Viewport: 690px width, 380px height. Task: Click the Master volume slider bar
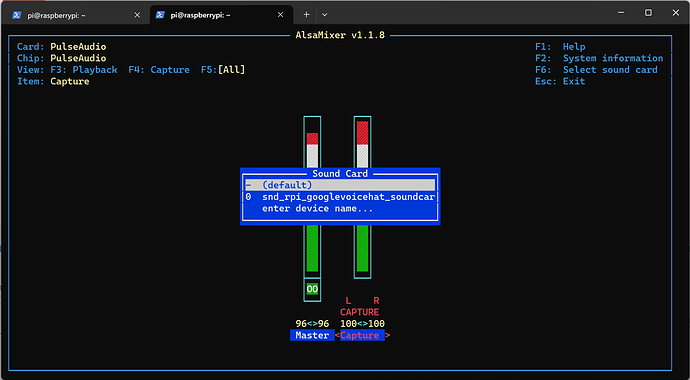tap(312, 197)
